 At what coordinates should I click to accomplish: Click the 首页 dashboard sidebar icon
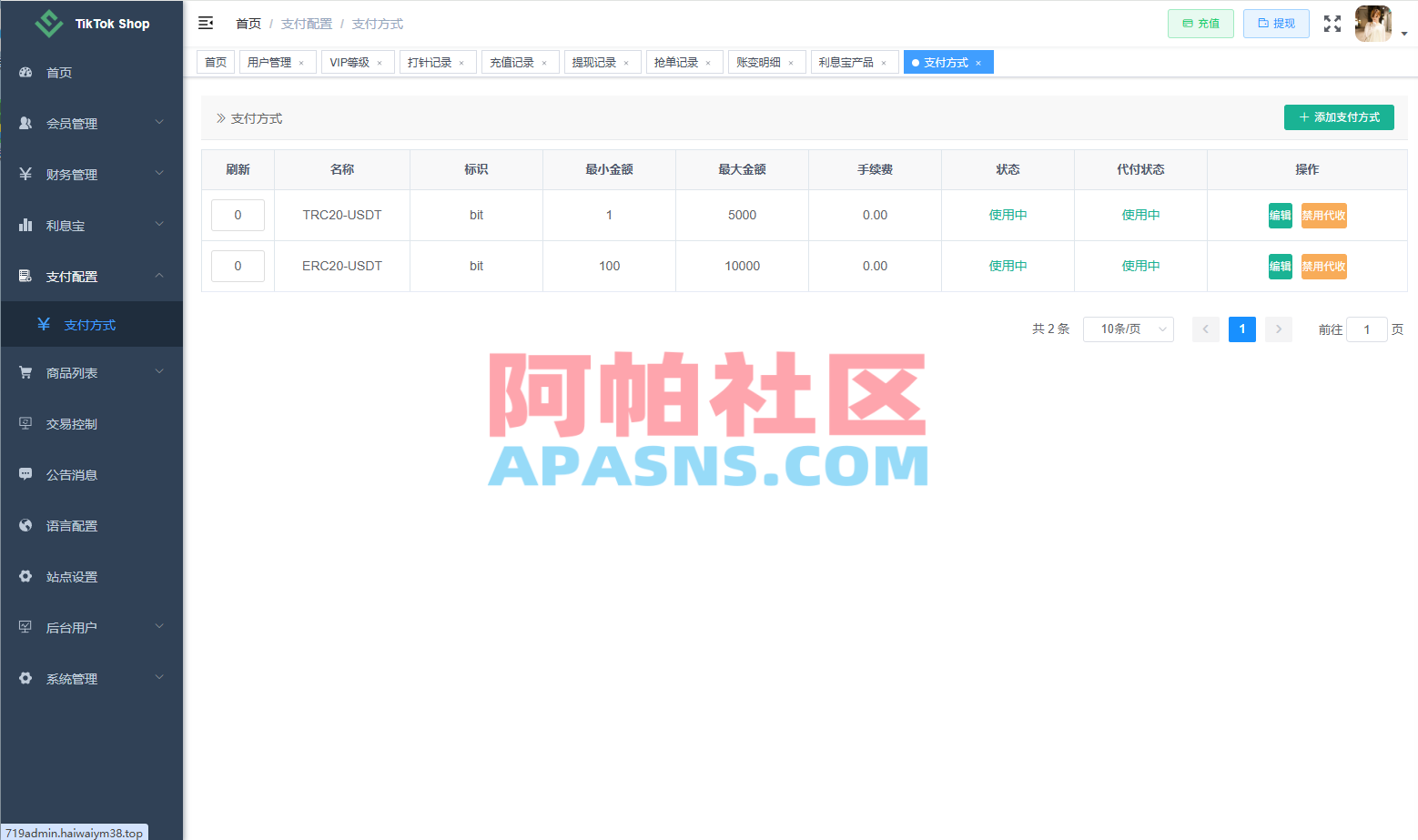point(25,72)
